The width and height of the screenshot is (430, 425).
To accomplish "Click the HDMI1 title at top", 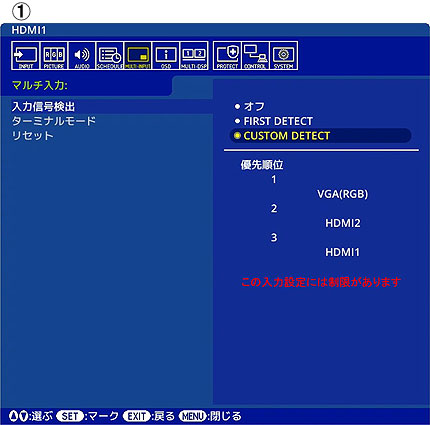I will [x=29, y=30].
